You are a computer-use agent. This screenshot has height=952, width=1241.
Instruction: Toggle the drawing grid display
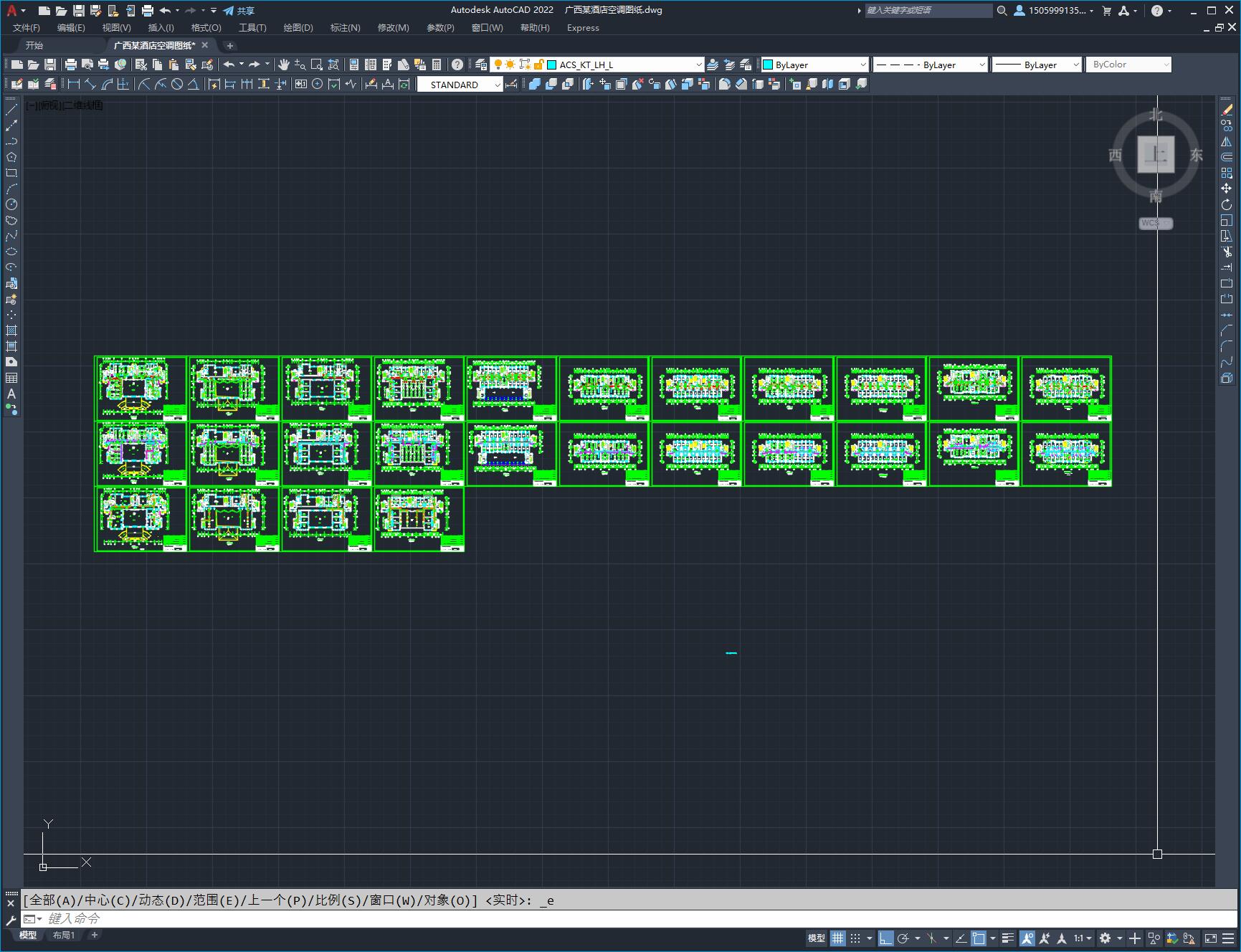(837, 938)
